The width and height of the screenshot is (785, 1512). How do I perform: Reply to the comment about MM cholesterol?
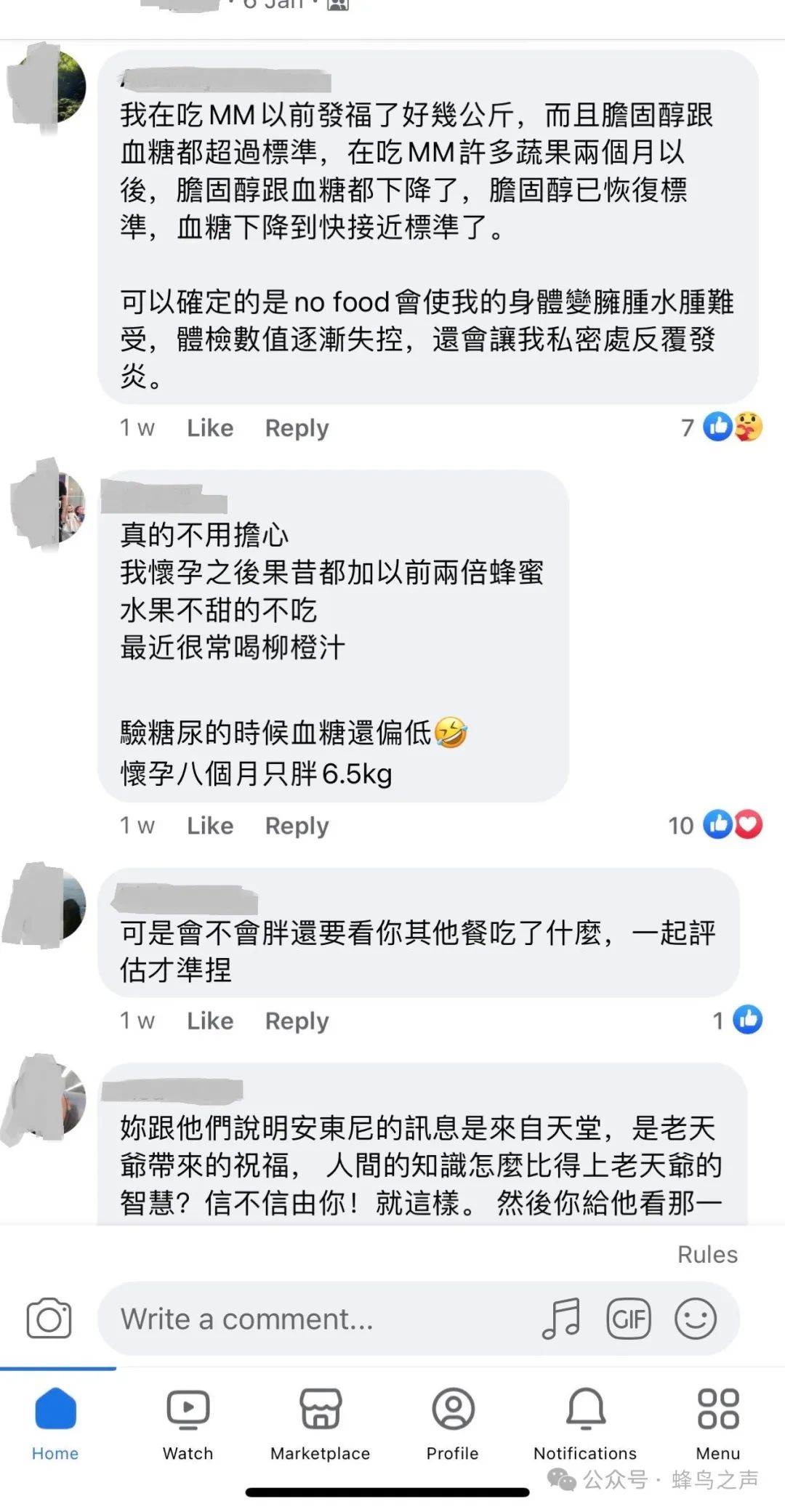coord(297,428)
